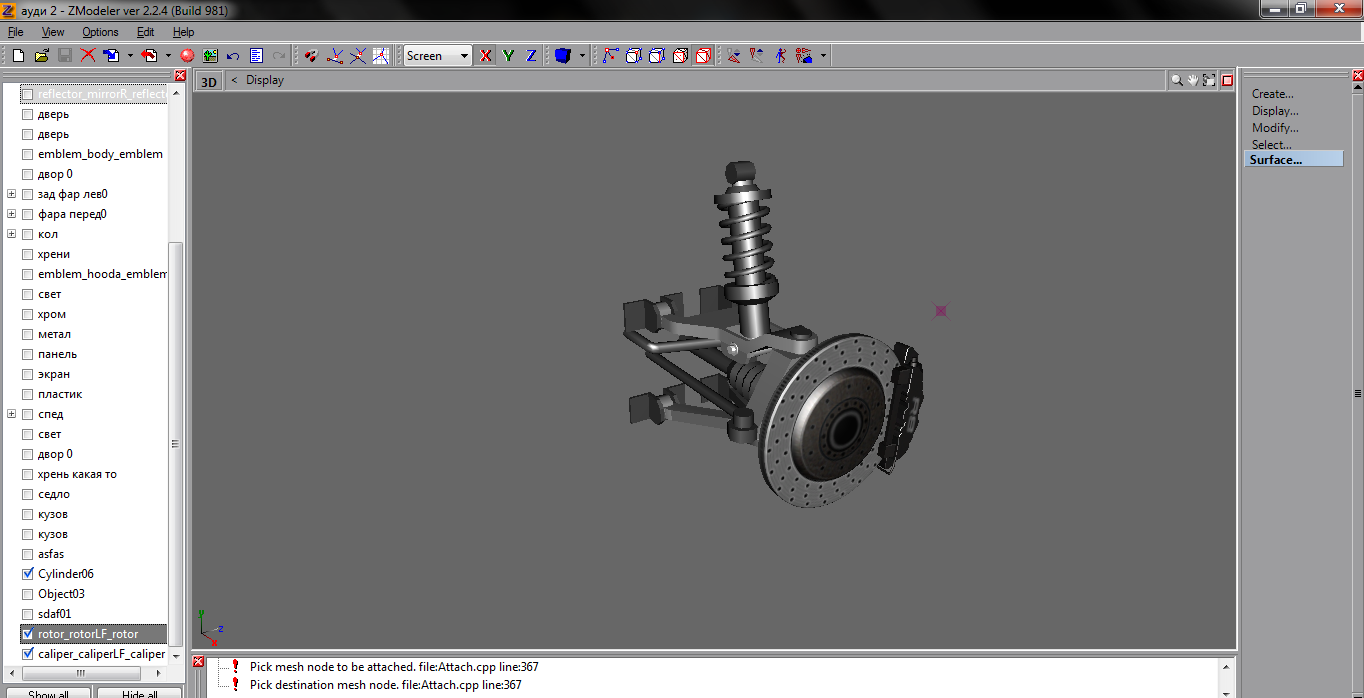The image size is (1364, 698).
Task: Open the File menu
Action: (15, 32)
